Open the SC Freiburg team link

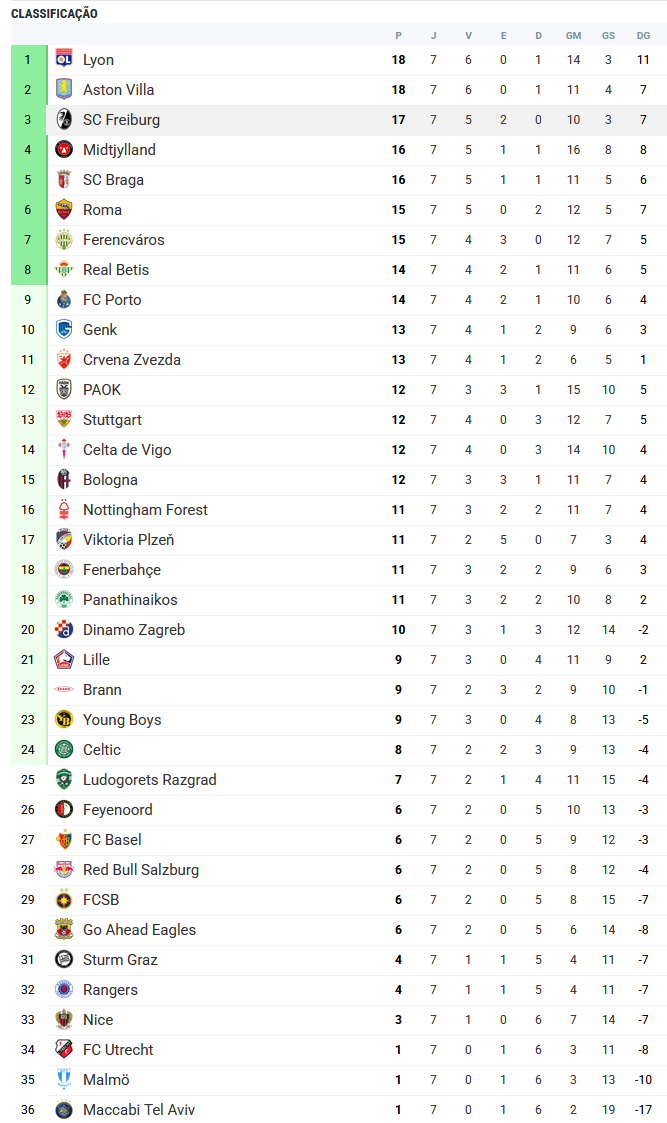[x=121, y=120]
